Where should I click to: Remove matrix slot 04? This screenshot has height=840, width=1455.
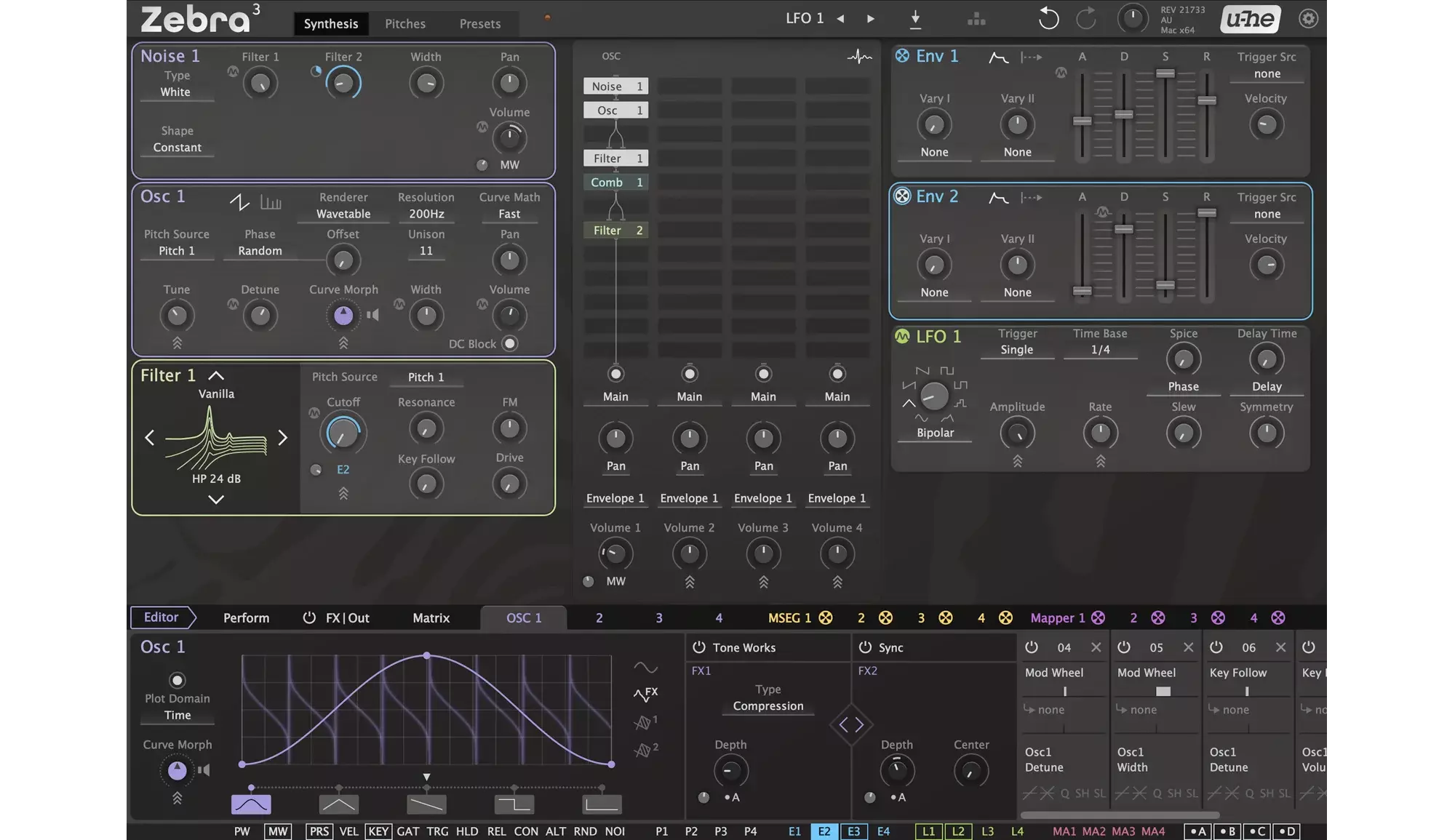[x=1096, y=647]
